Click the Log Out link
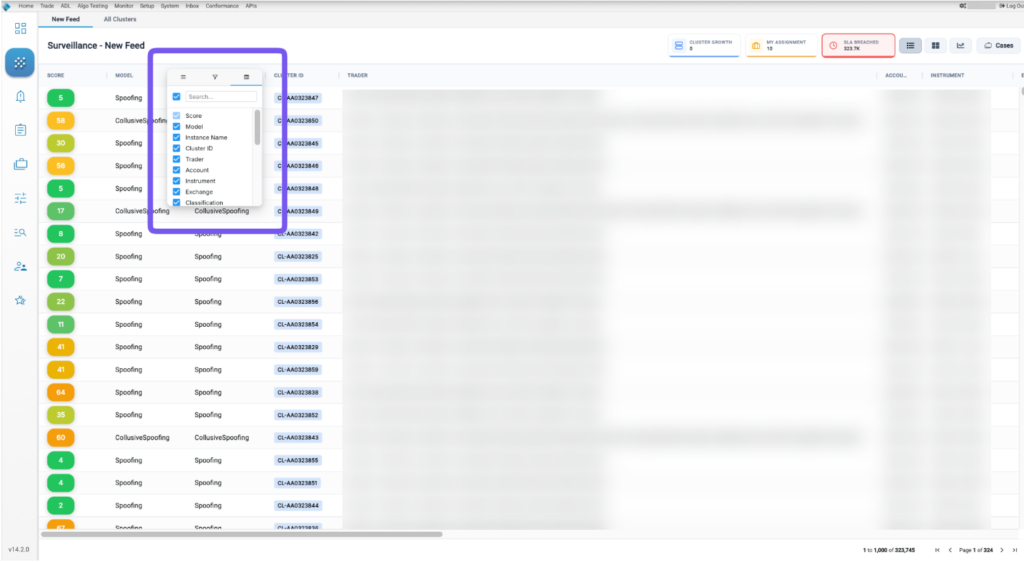Screen dimensions: 1024x562 click(x=1012, y=6)
